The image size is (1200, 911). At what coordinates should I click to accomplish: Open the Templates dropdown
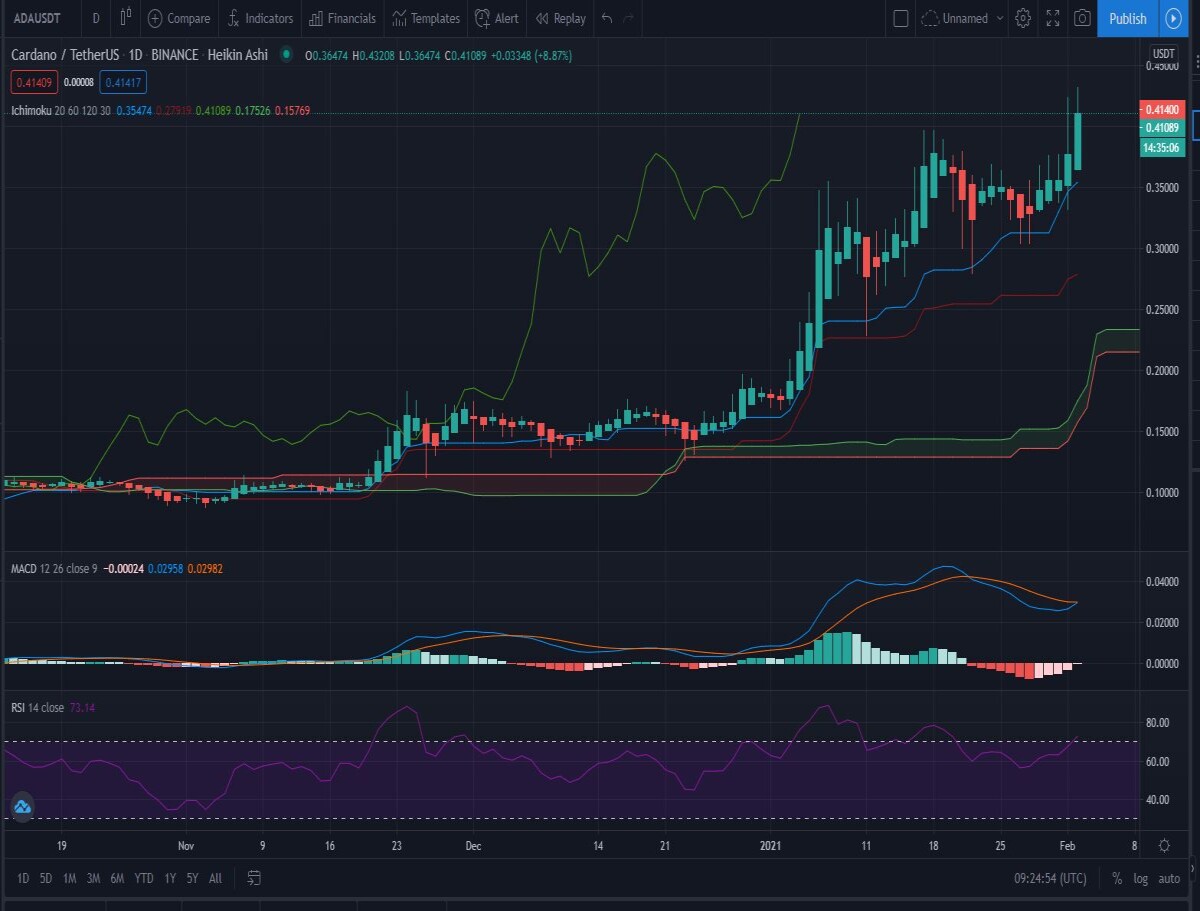click(x=426, y=18)
